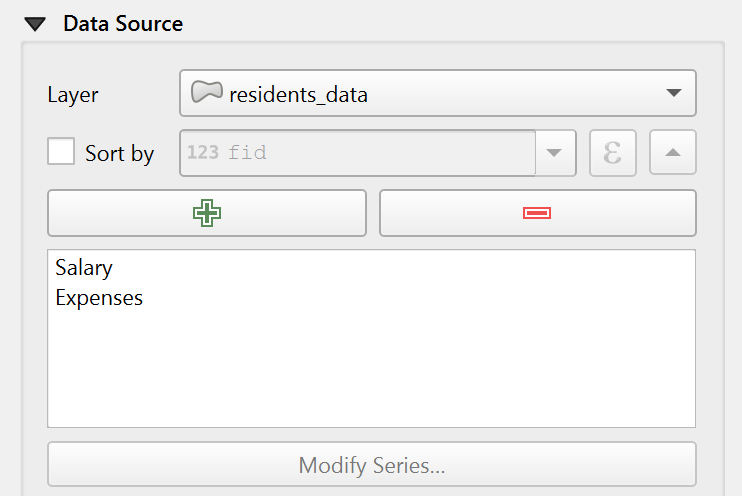Select the Salary series
Image resolution: width=742 pixels, height=496 pixels.
click(84, 268)
